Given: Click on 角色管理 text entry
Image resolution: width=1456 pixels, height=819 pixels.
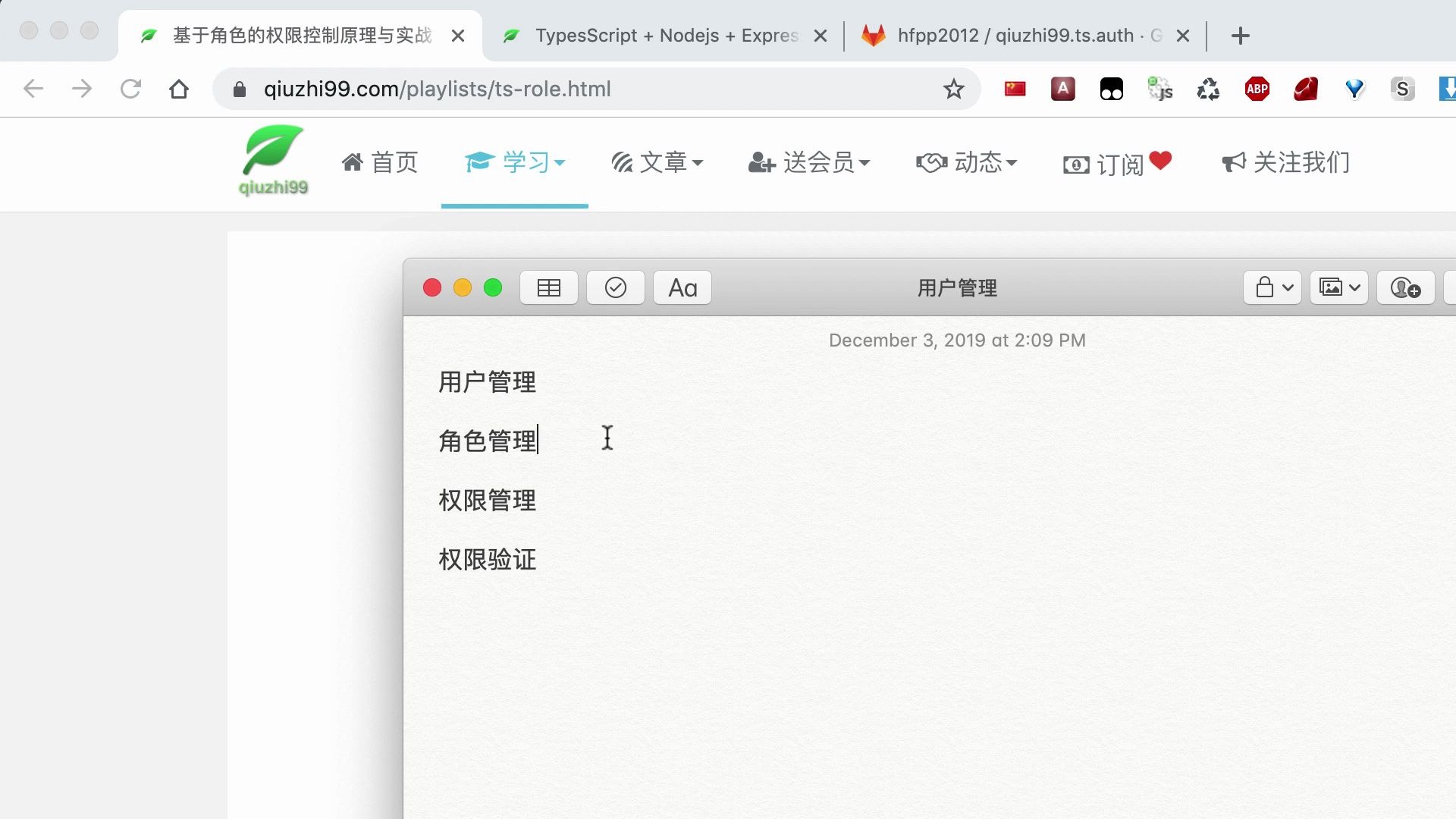Looking at the screenshot, I should point(487,440).
